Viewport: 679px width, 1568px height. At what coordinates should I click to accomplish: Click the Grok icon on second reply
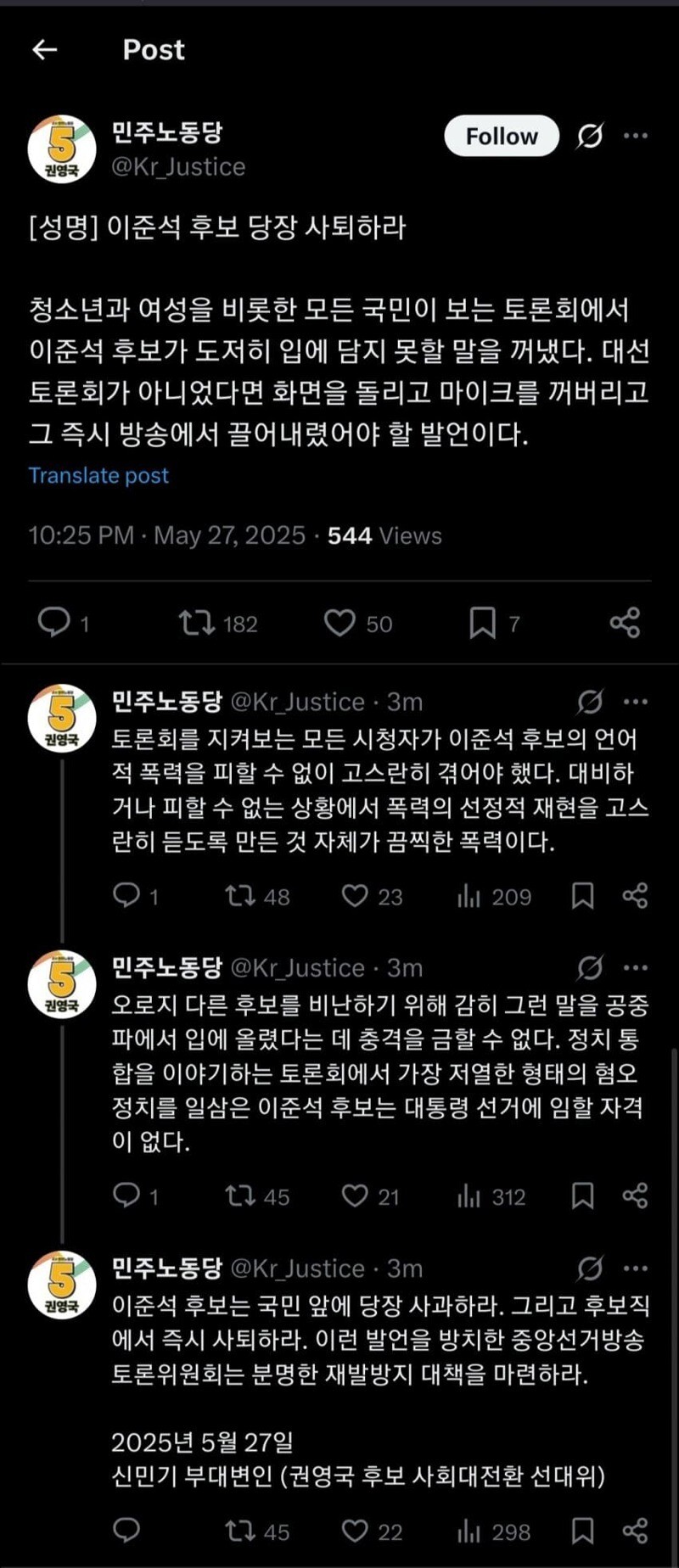point(590,968)
